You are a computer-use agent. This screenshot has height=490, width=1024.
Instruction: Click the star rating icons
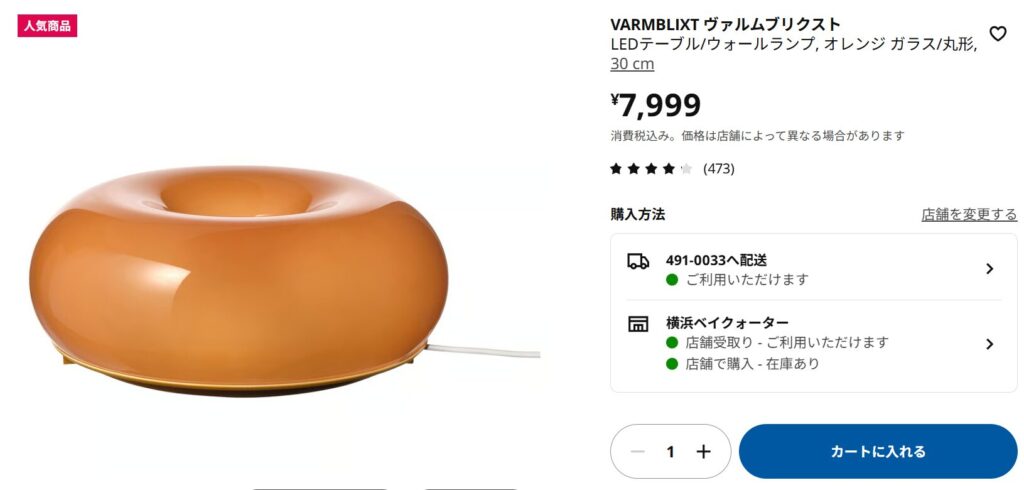point(651,169)
